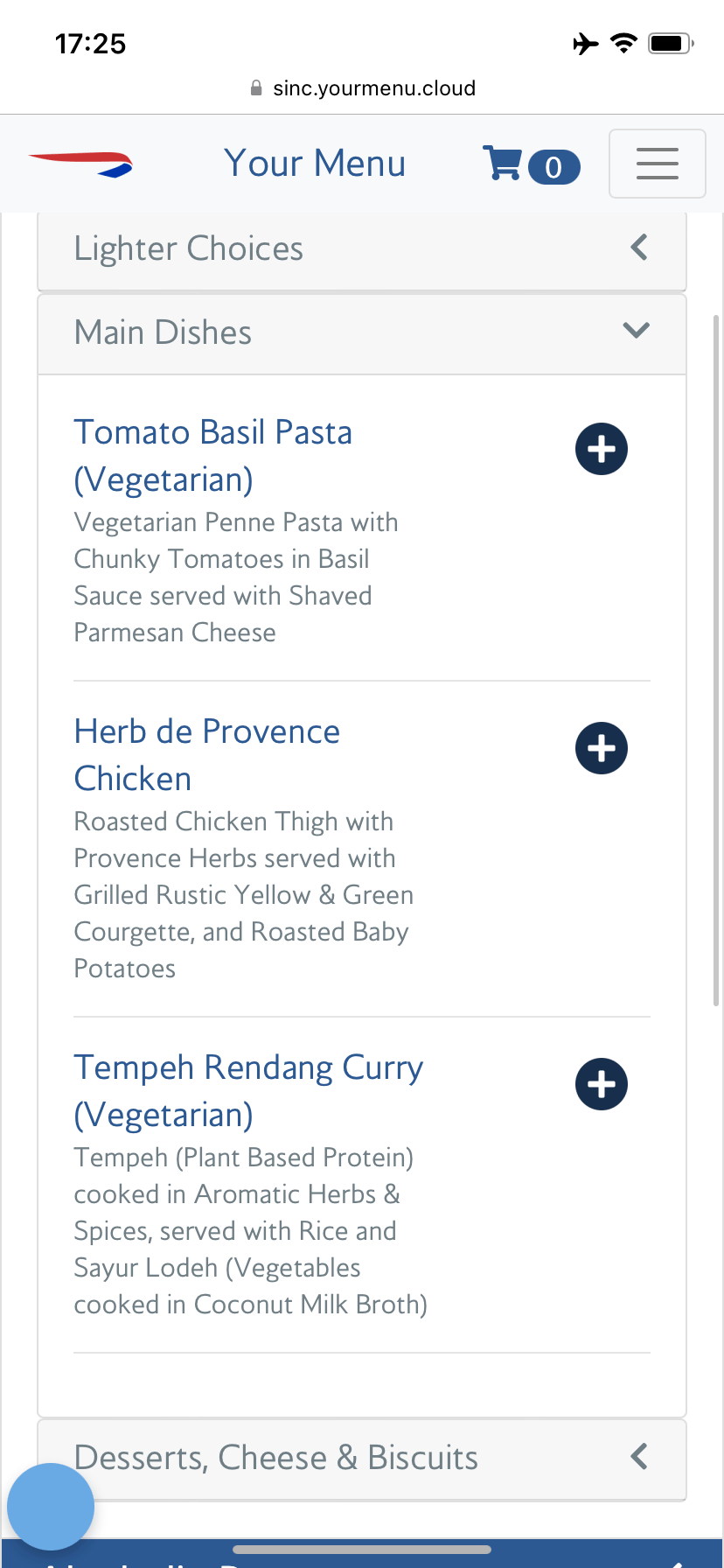Screen dimensions: 724x1568
Task: Open the shopping cart icon
Action: pyautogui.click(x=502, y=164)
